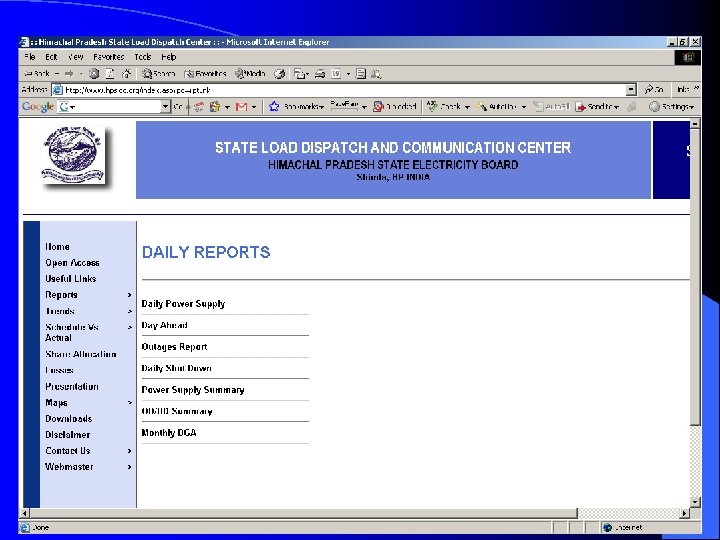Image resolution: width=720 pixels, height=540 pixels.
Task: Open the Outages Report link
Action: tap(174, 347)
